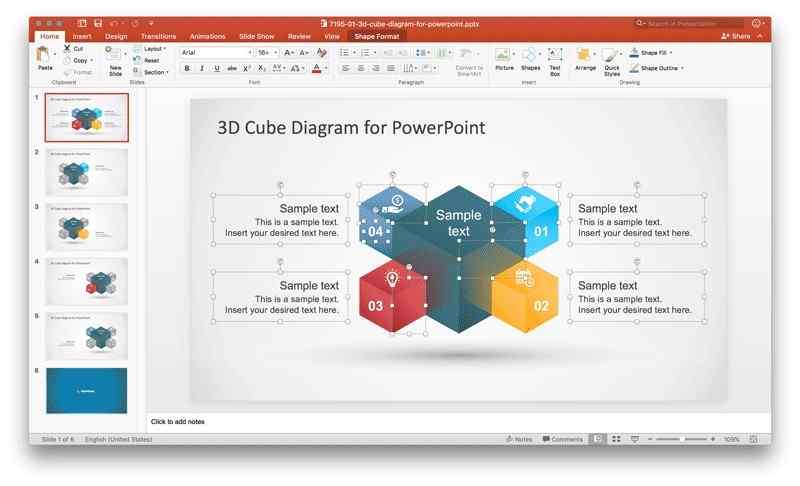Open the character spacing dropdown
Image resolution: width=800 pixels, height=486 pixels.
tap(279, 68)
